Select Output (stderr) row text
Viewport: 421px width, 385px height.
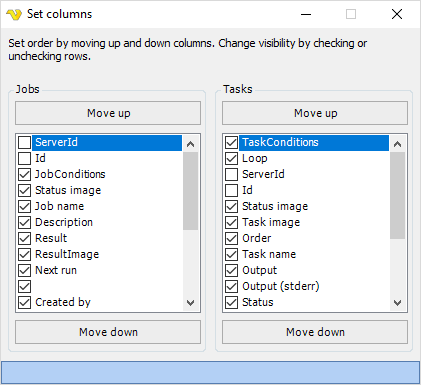(281, 286)
